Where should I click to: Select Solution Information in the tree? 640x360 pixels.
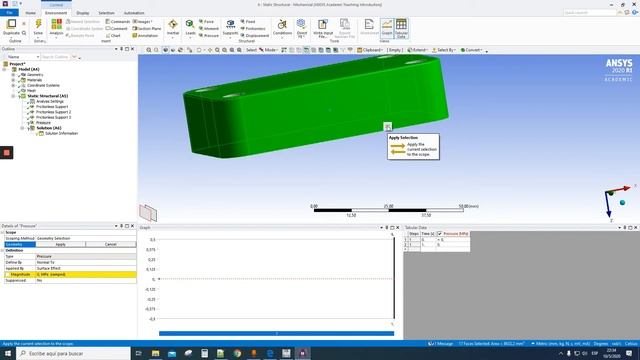point(61,133)
